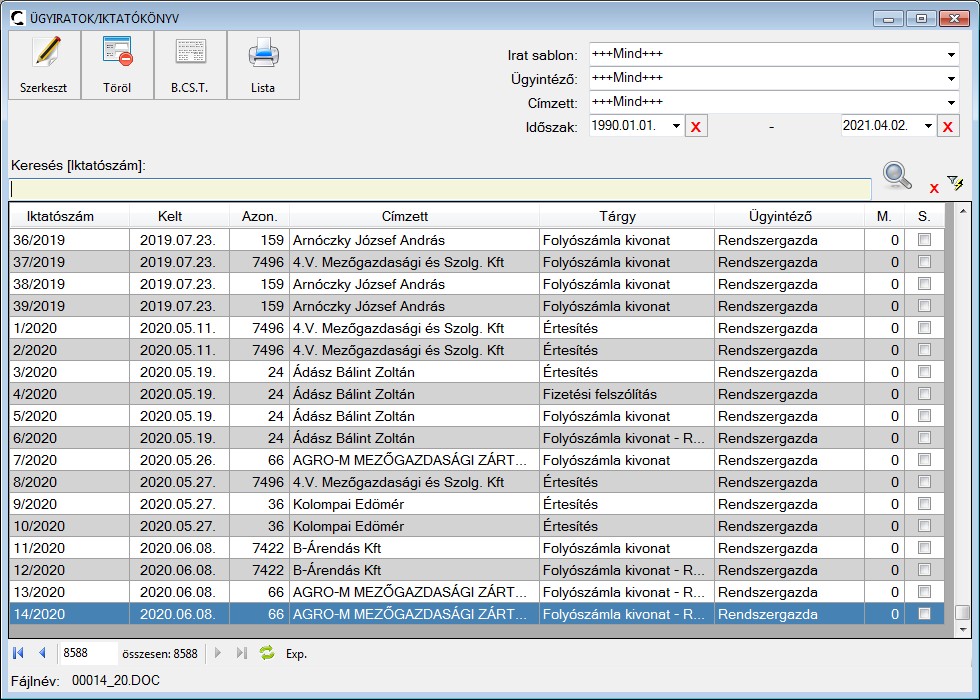980x700 pixels.
Task: Sort by the Iktatószám column header
Action: (x=69, y=216)
